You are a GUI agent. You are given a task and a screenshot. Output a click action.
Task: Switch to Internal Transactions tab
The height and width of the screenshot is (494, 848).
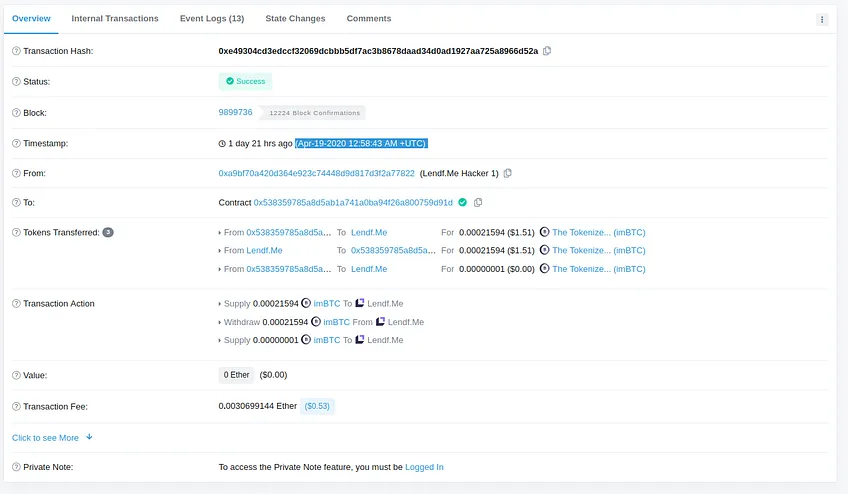pos(115,18)
